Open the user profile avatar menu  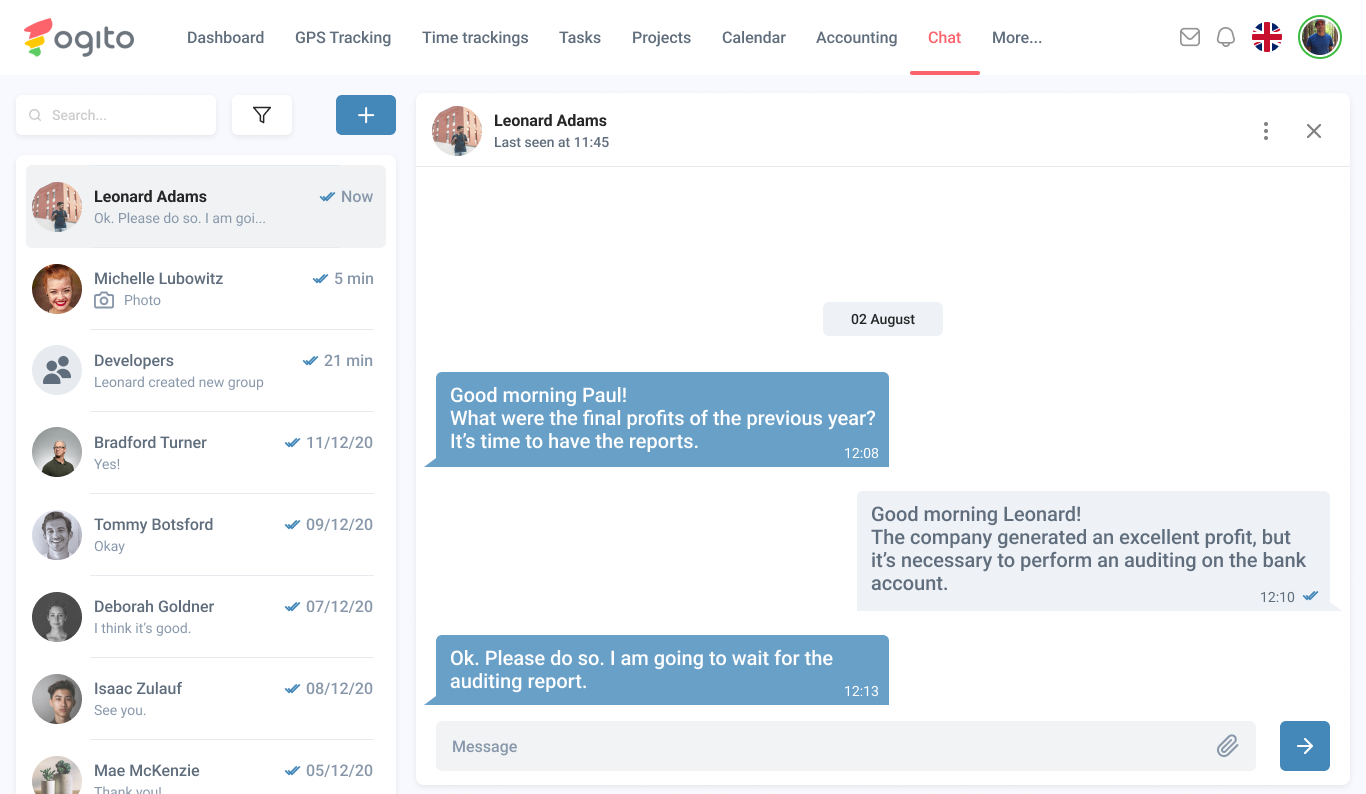(1319, 37)
